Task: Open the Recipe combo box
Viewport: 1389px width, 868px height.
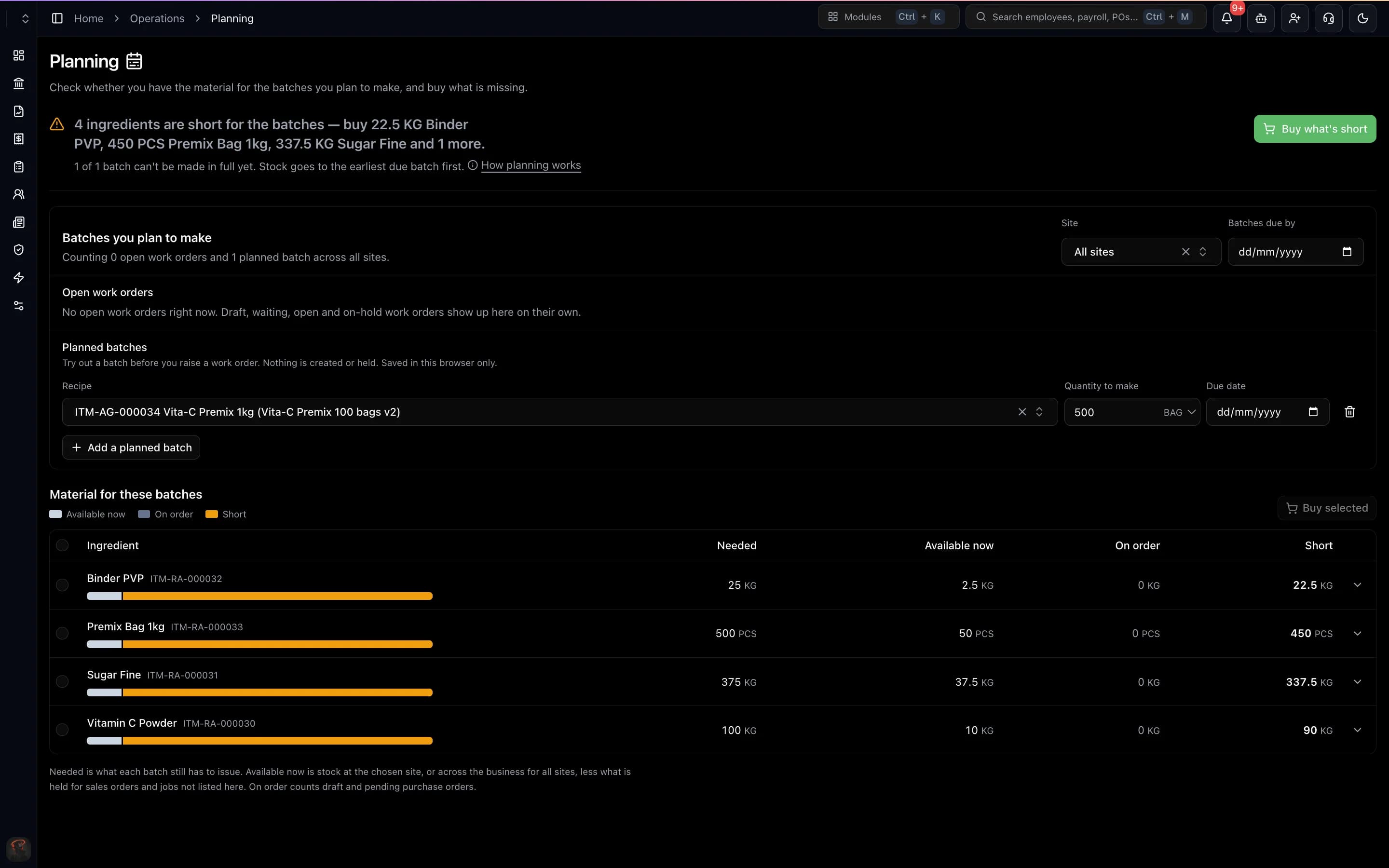Action: pos(559,412)
